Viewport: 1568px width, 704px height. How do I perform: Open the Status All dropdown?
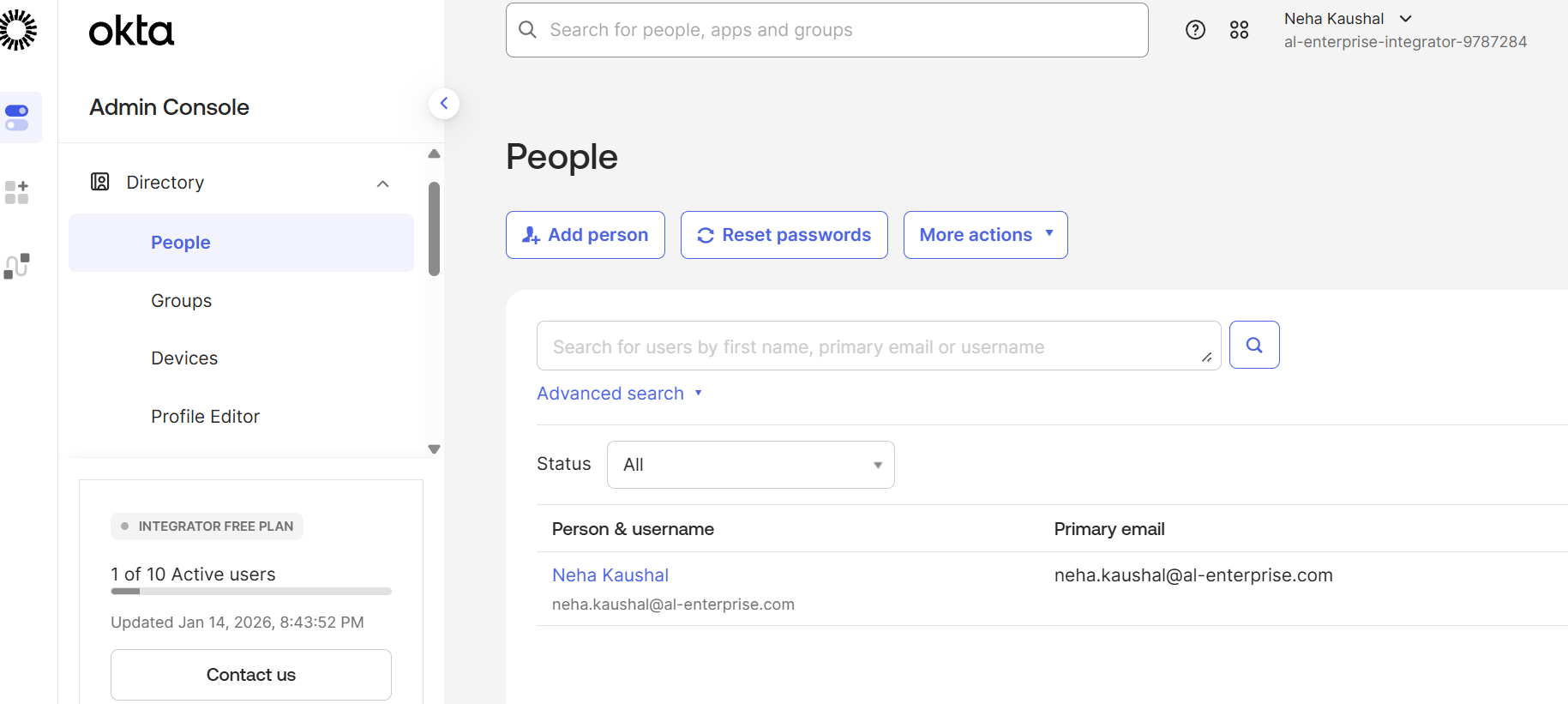click(750, 464)
